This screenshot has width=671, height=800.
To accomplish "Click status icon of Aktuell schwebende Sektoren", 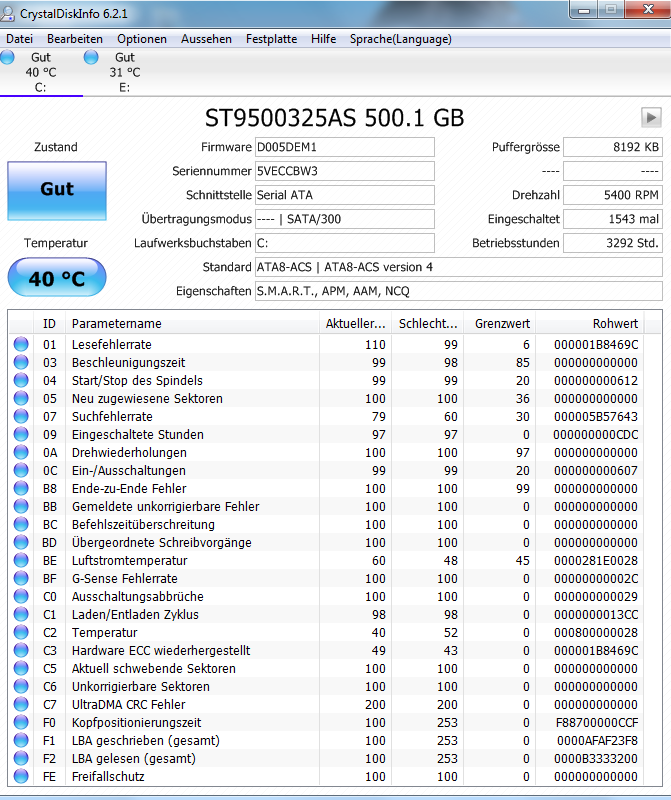I will (21, 668).
